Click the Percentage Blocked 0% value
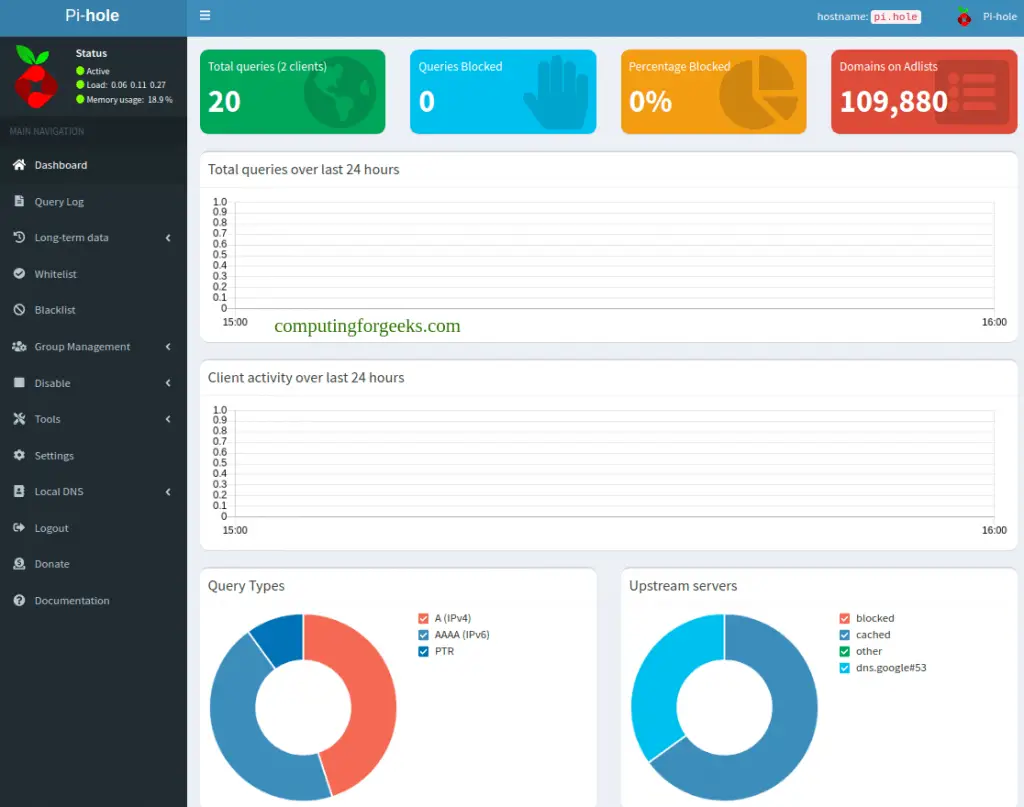1024x807 pixels. coord(650,101)
